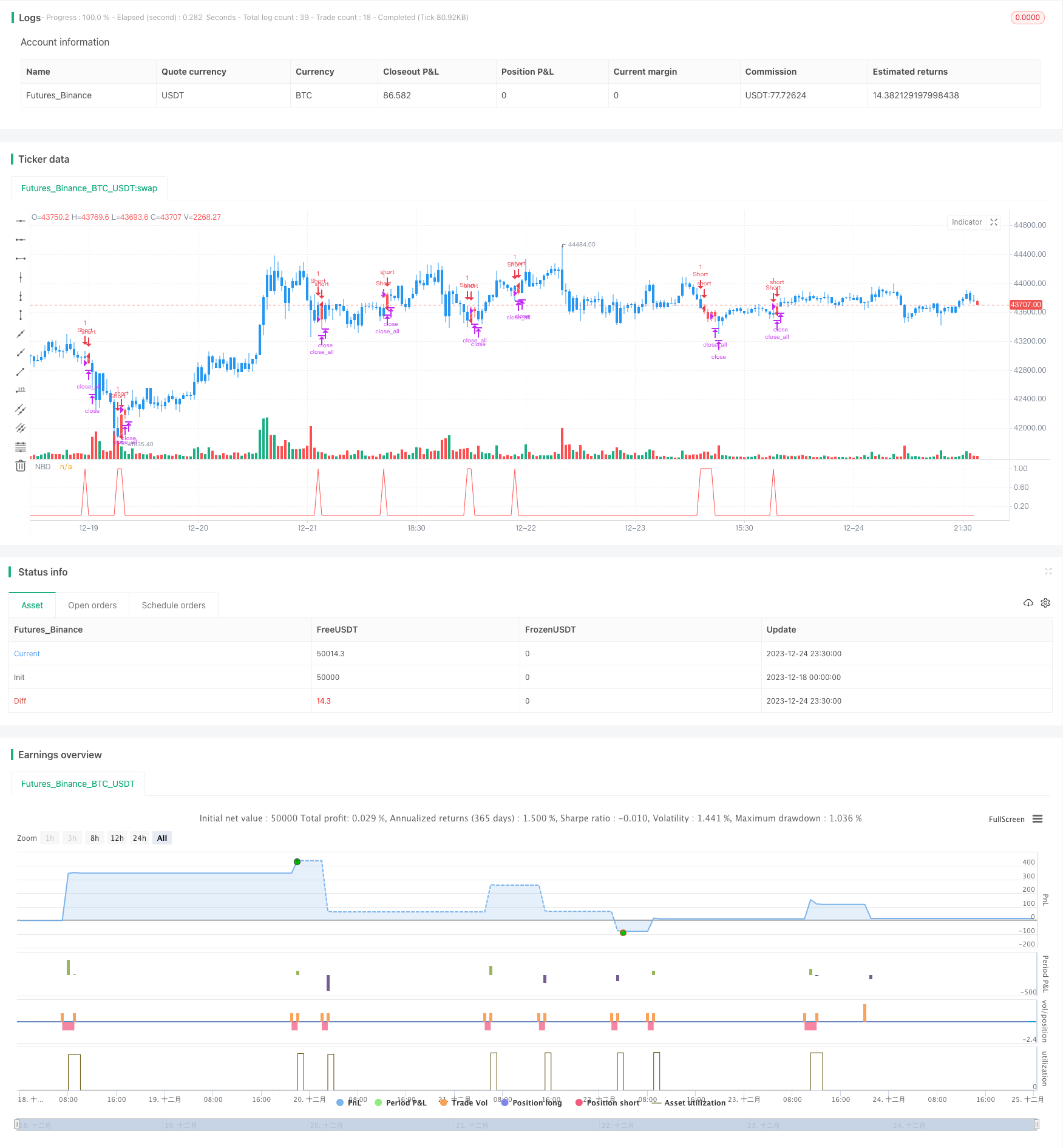Image resolution: width=1063 pixels, height=1148 pixels.
Task: Toggle Position short series in legend
Action: (607, 1102)
